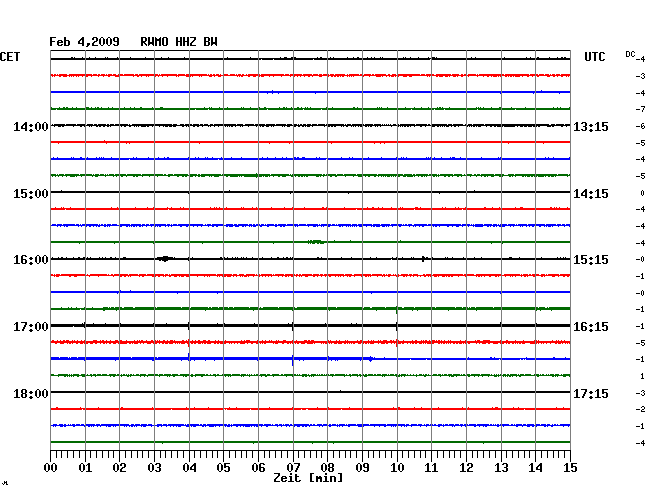Select the 15:00 CET time label

[x=31, y=194]
